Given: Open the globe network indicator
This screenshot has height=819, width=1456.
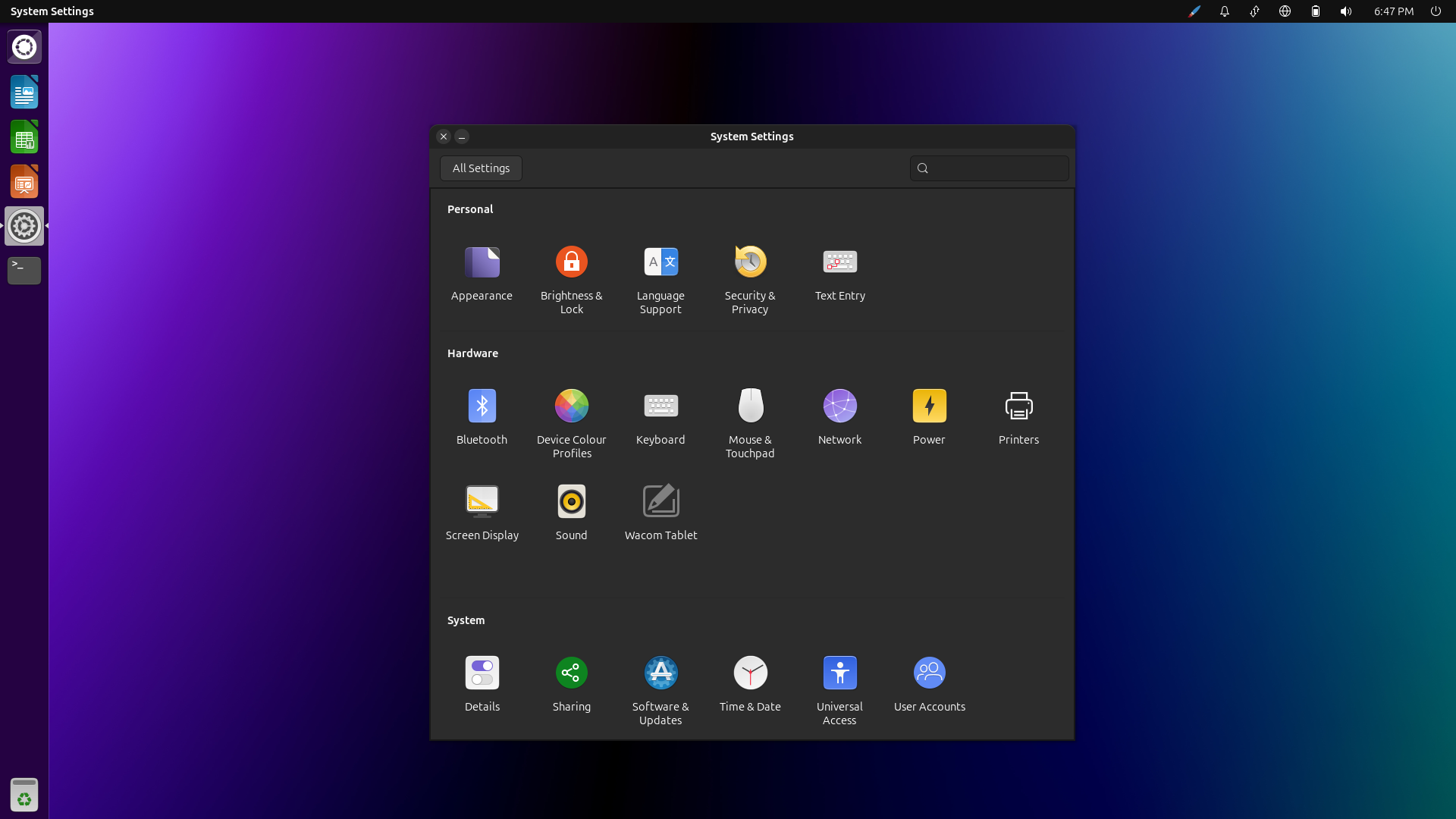Looking at the screenshot, I should tap(1285, 11).
